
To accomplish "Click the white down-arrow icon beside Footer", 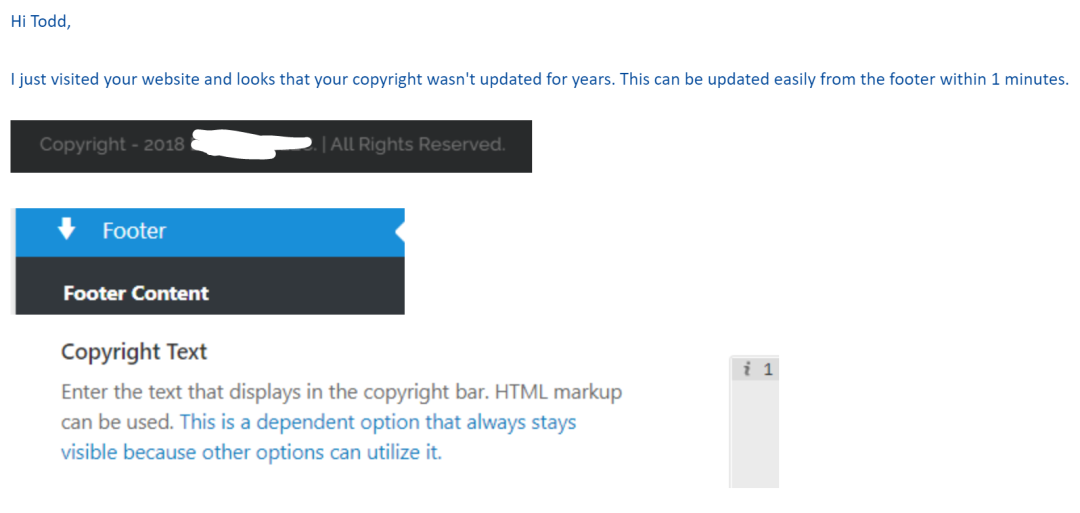I will click(66, 230).
